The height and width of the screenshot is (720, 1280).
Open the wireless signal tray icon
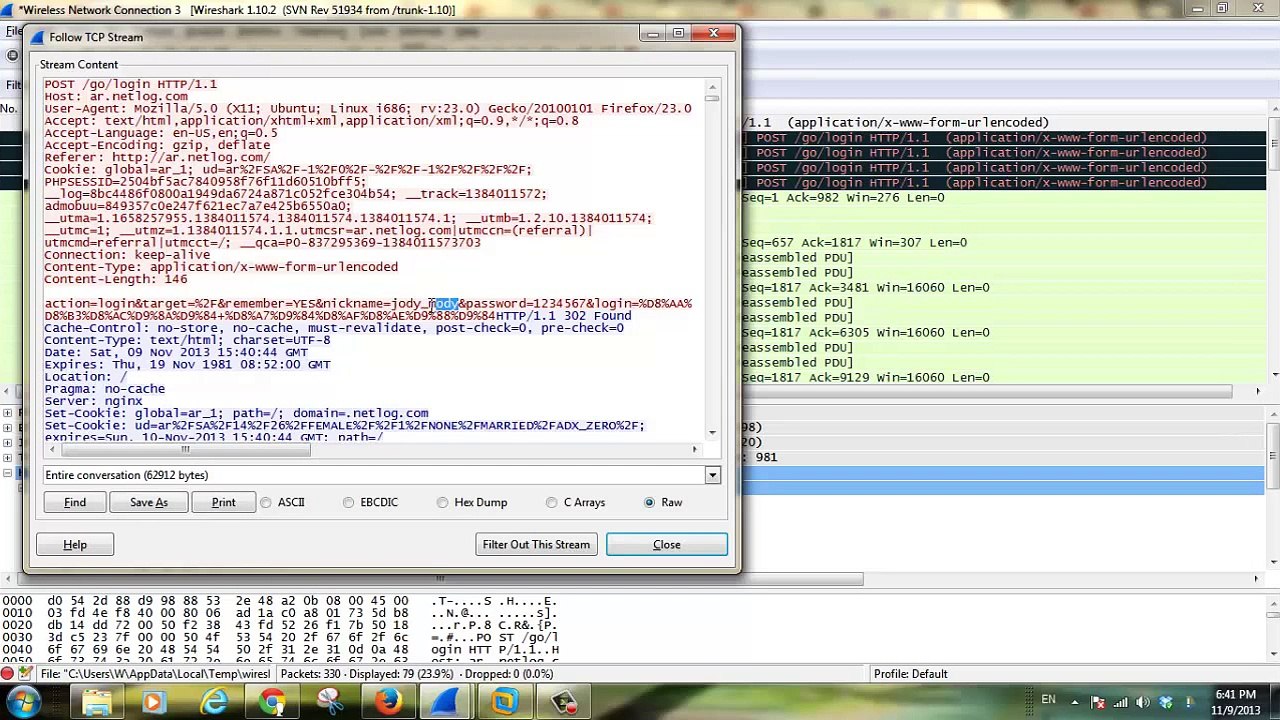[1121, 702]
